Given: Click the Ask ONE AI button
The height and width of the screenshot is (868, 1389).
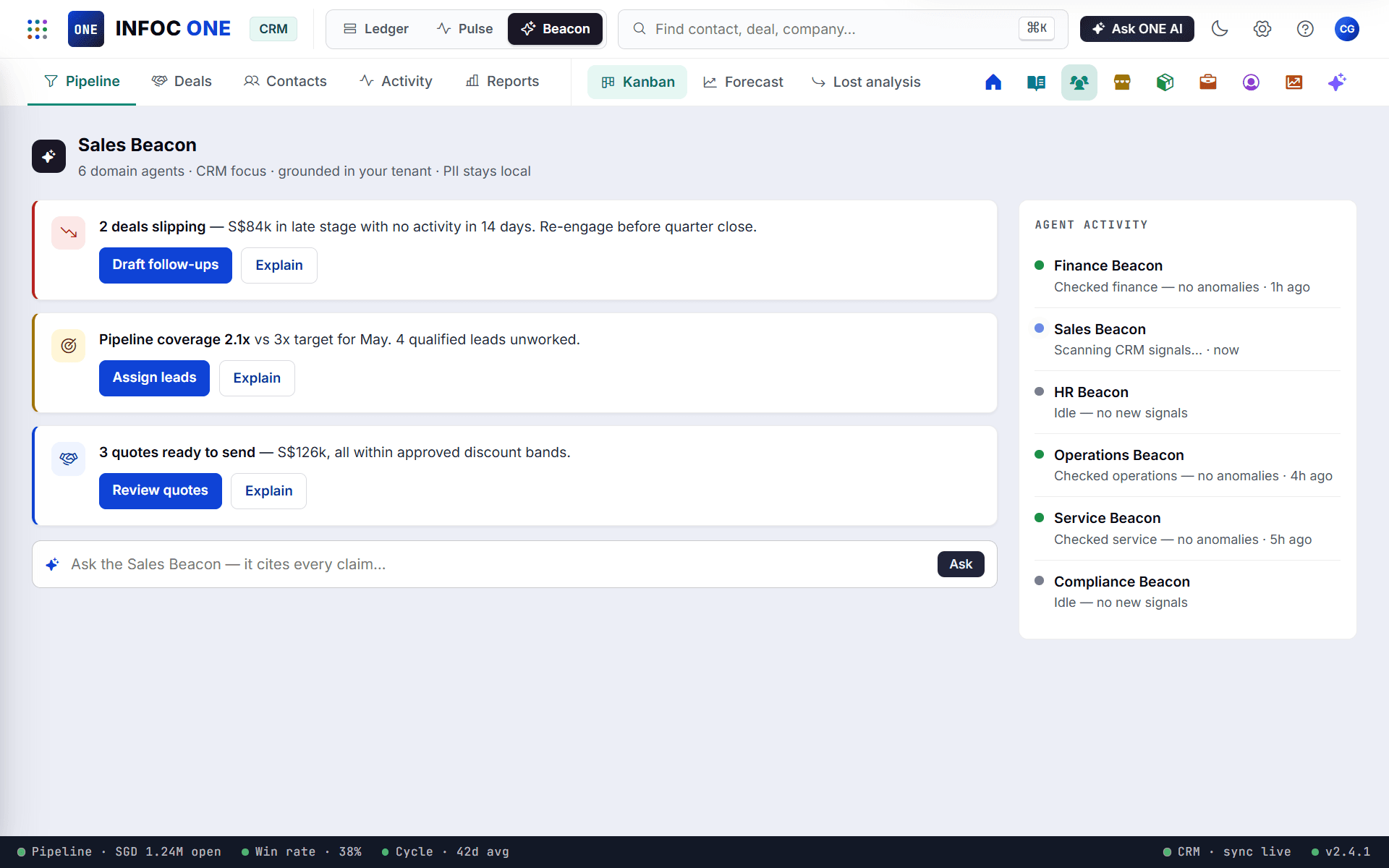Looking at the screenshot, I should click(1137, 29).
